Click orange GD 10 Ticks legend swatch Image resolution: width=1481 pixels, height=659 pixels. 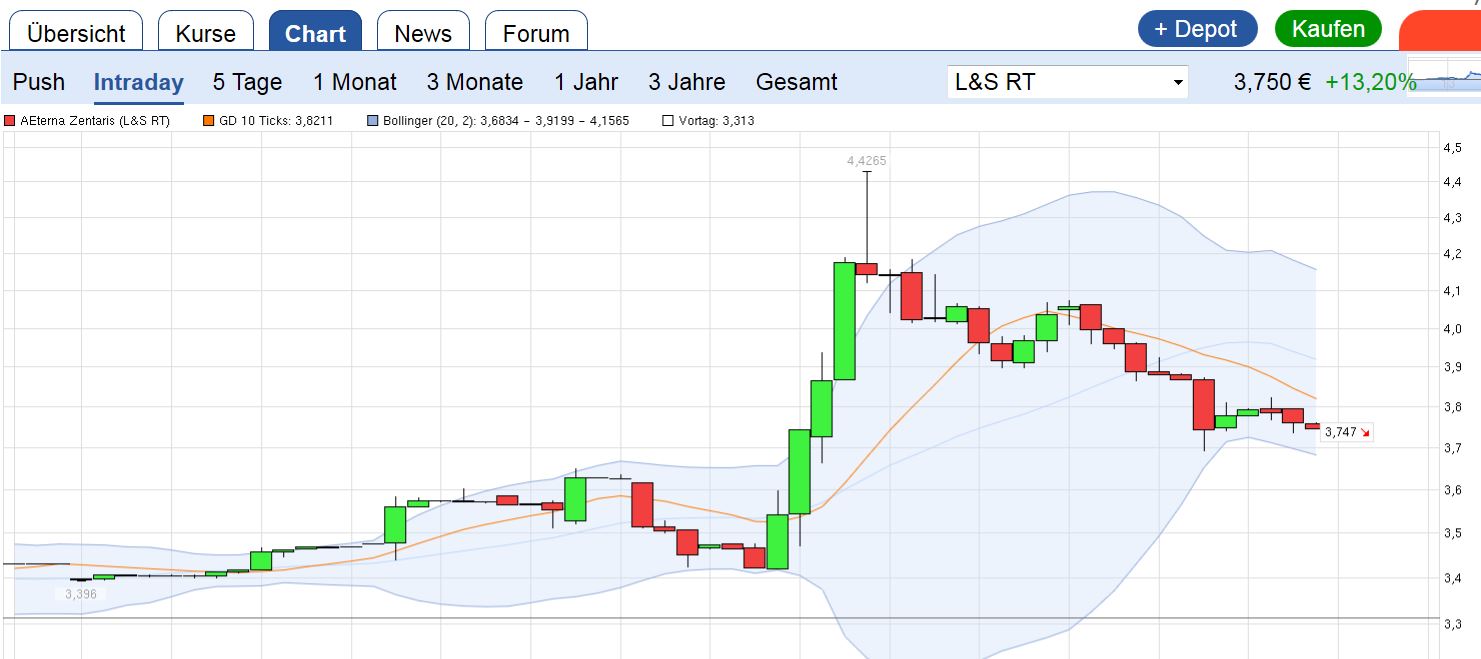pyautogui.click(x=209, y=121)
